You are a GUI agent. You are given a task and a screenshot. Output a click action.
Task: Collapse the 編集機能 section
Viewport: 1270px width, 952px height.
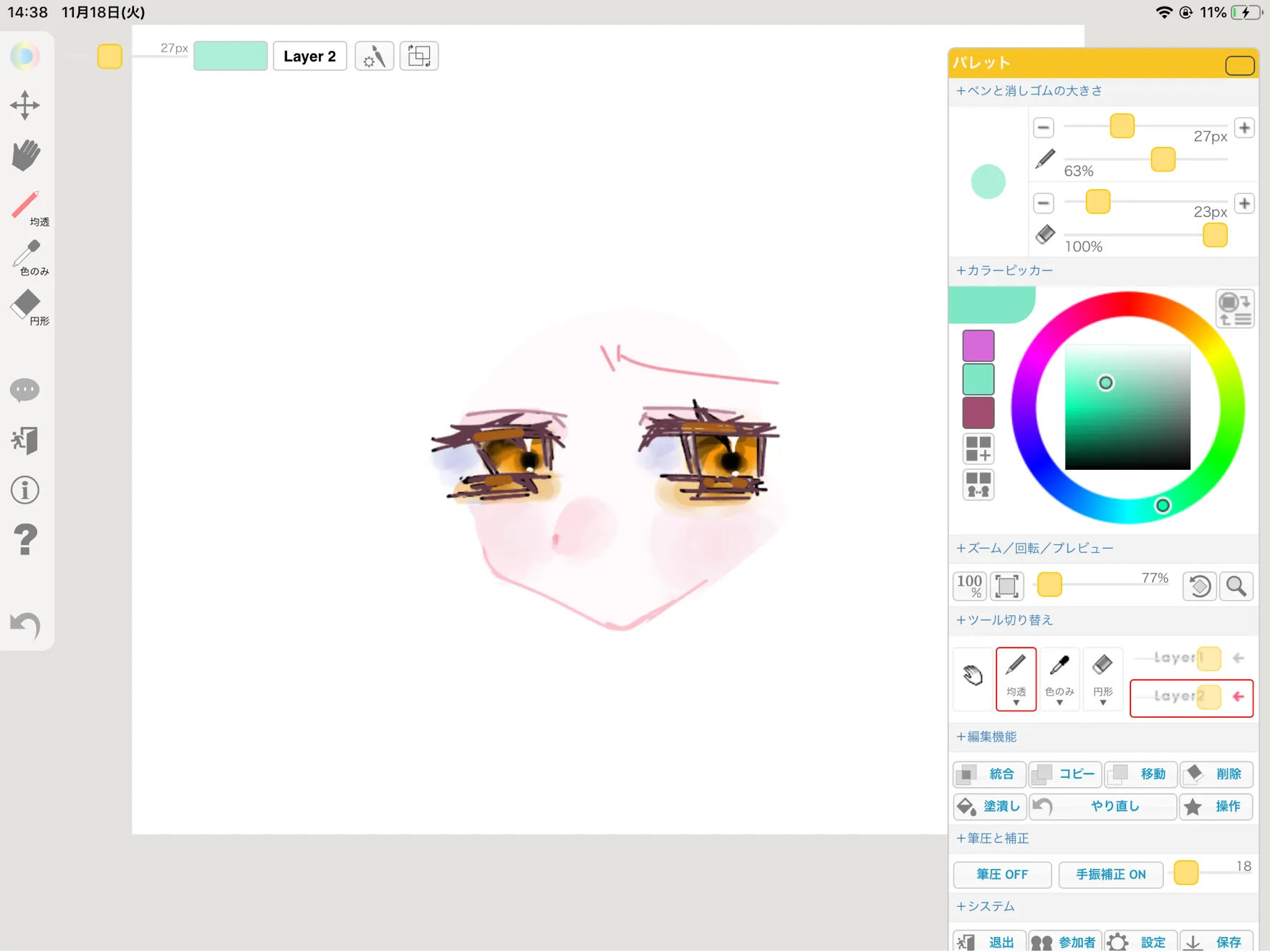986,737
